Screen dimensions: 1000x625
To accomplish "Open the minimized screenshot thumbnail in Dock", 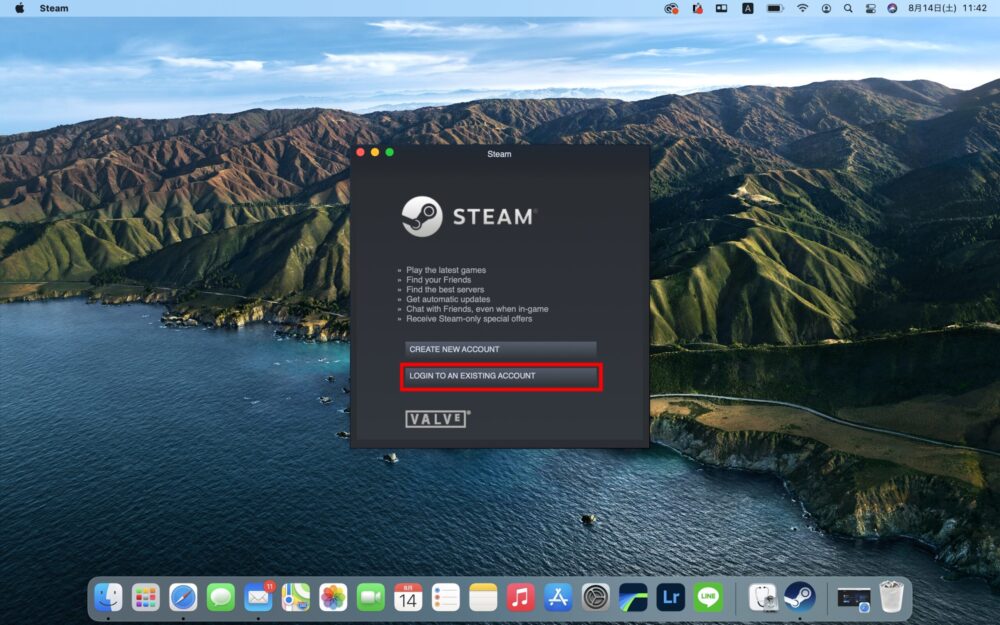I will tap(854, 599).
